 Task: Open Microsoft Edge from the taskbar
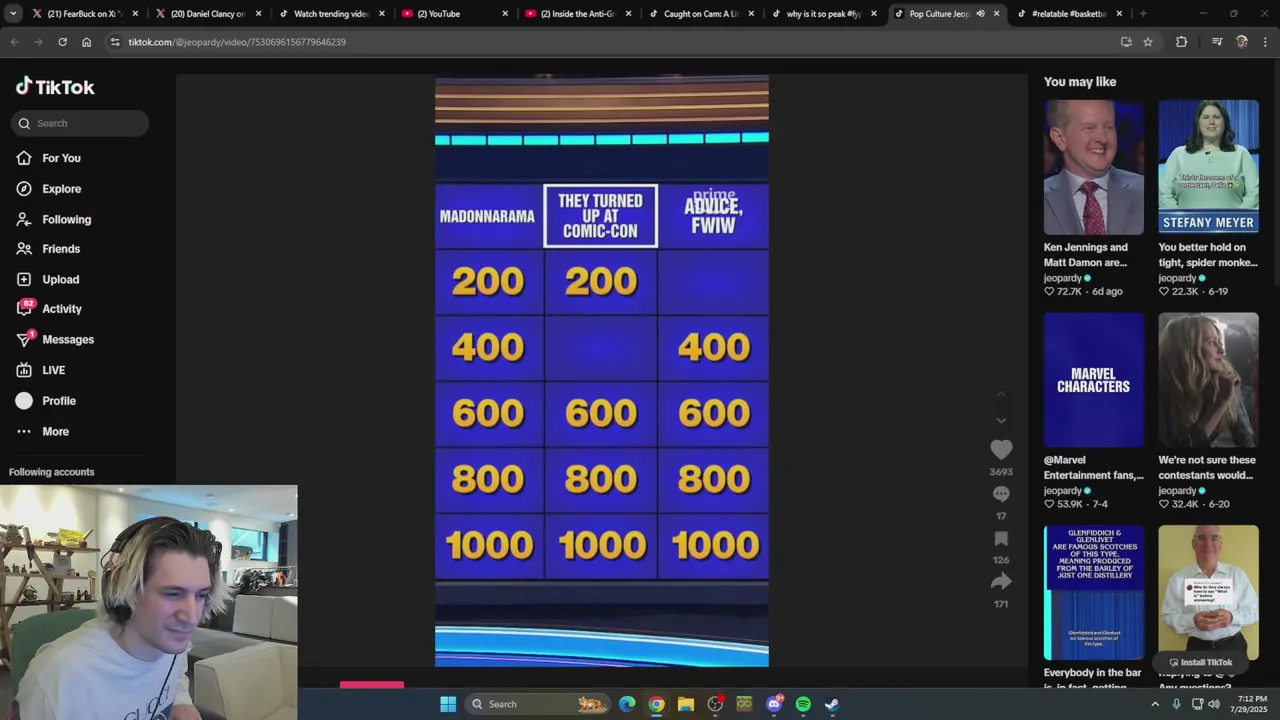point(627,704)
